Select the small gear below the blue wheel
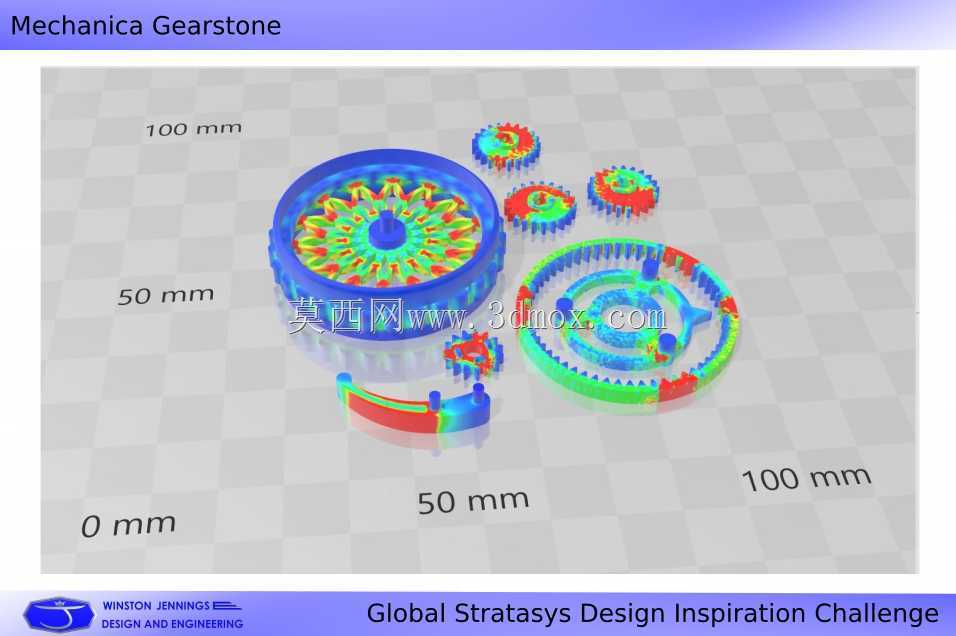The image size is (956, 636). coord(474,357)
